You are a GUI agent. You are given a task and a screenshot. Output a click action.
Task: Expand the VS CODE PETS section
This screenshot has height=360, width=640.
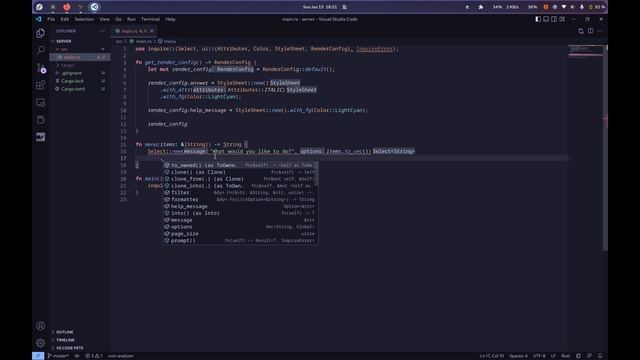80,348
